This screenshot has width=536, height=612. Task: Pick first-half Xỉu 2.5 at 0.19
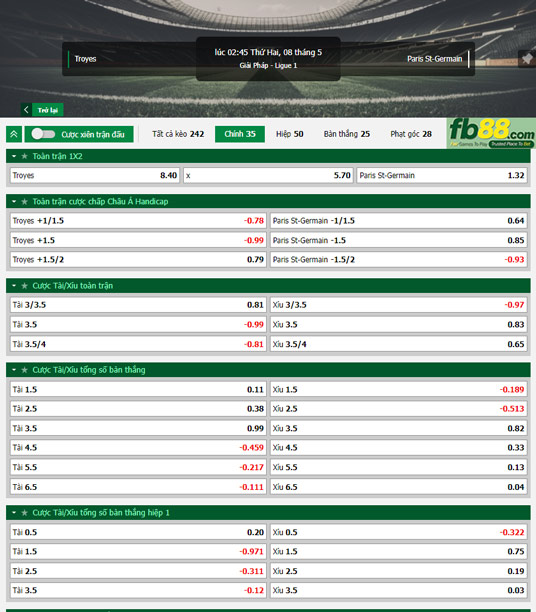[x=398, y=571]
